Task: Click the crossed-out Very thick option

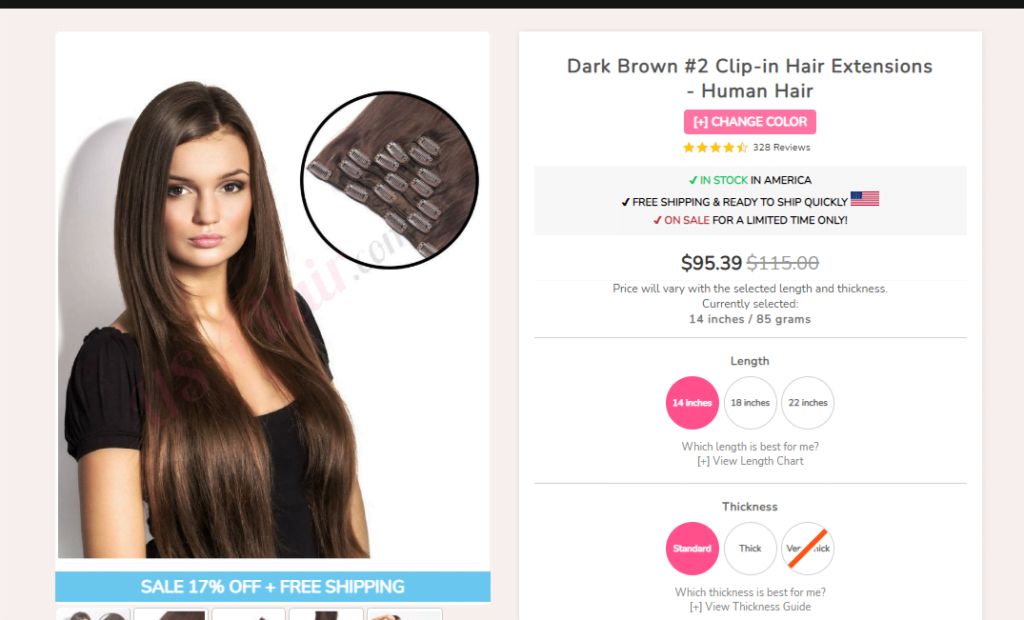Action: tap(808, 548)
